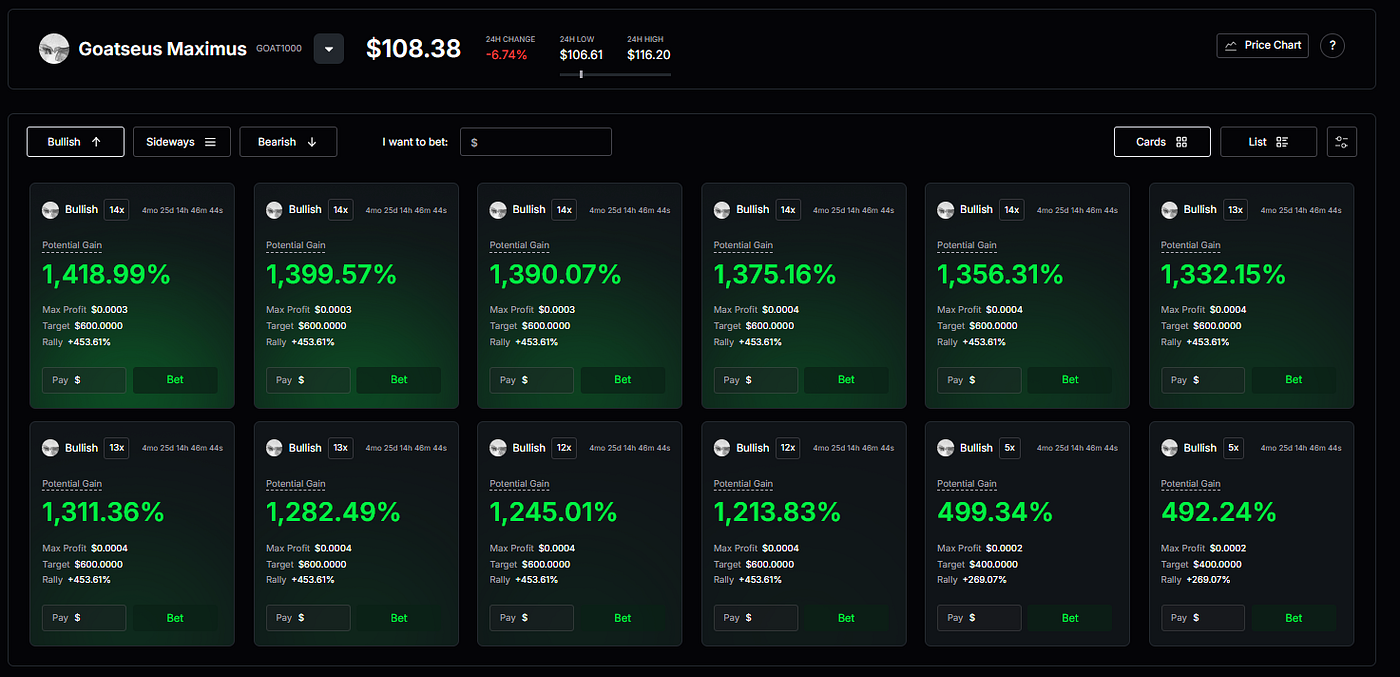This screenshot has width=1400, height=677.
Task: Click the goat icon on the 1,311.36% card
Action: tap(51, 448)
